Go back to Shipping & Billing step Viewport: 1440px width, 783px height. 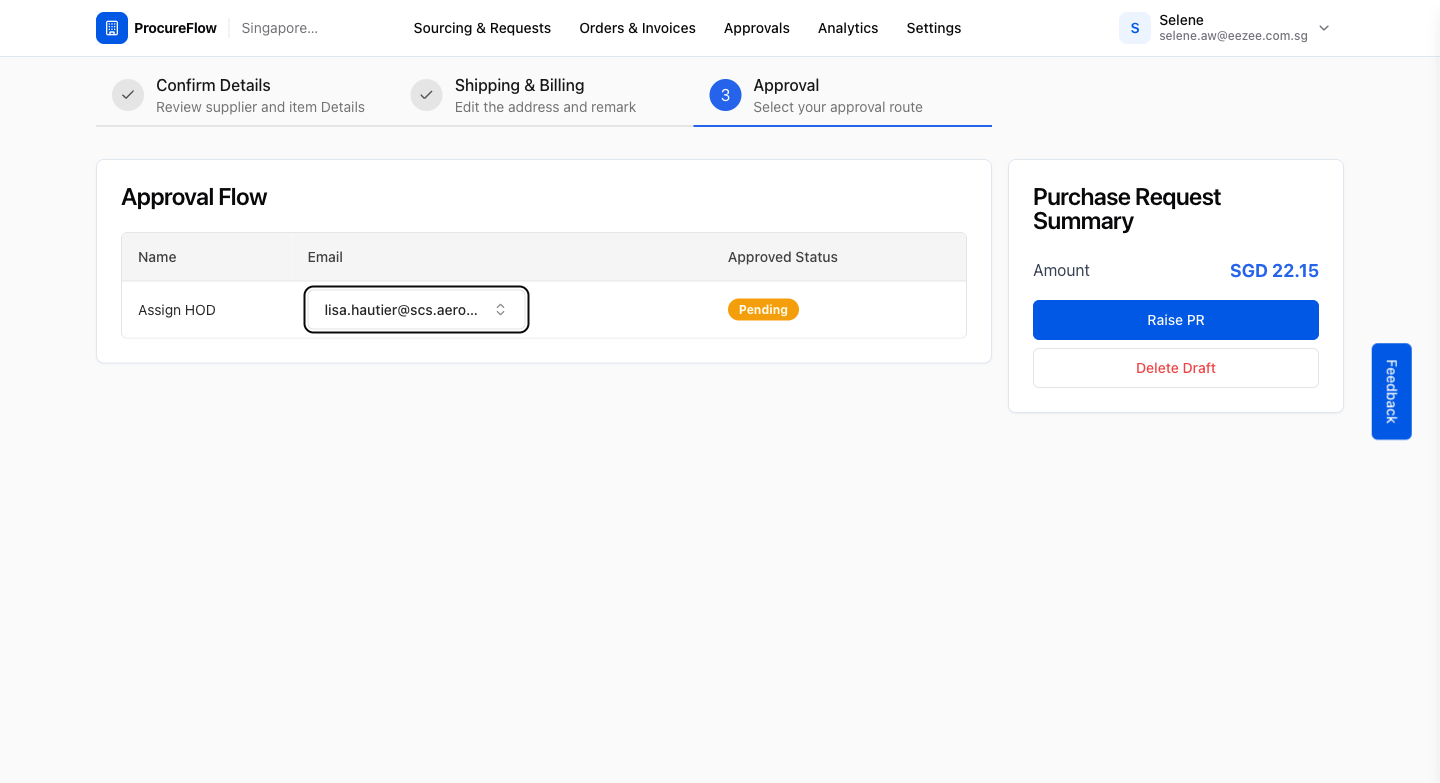pyautogui.click(x=544, y=95)
